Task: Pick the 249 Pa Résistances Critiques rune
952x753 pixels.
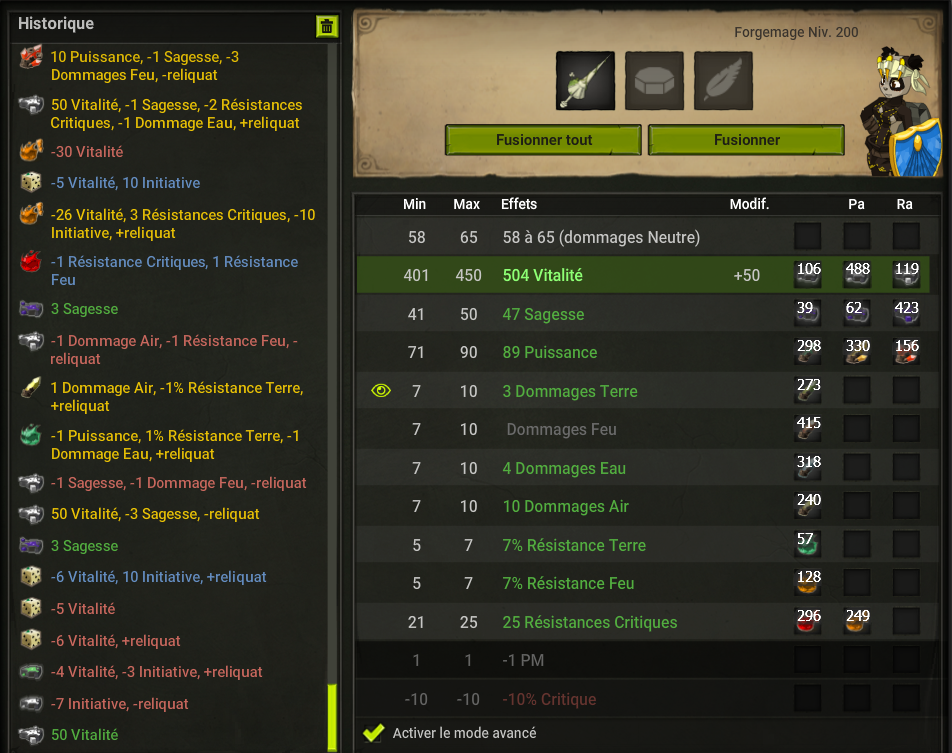Action: click(857, 622)
